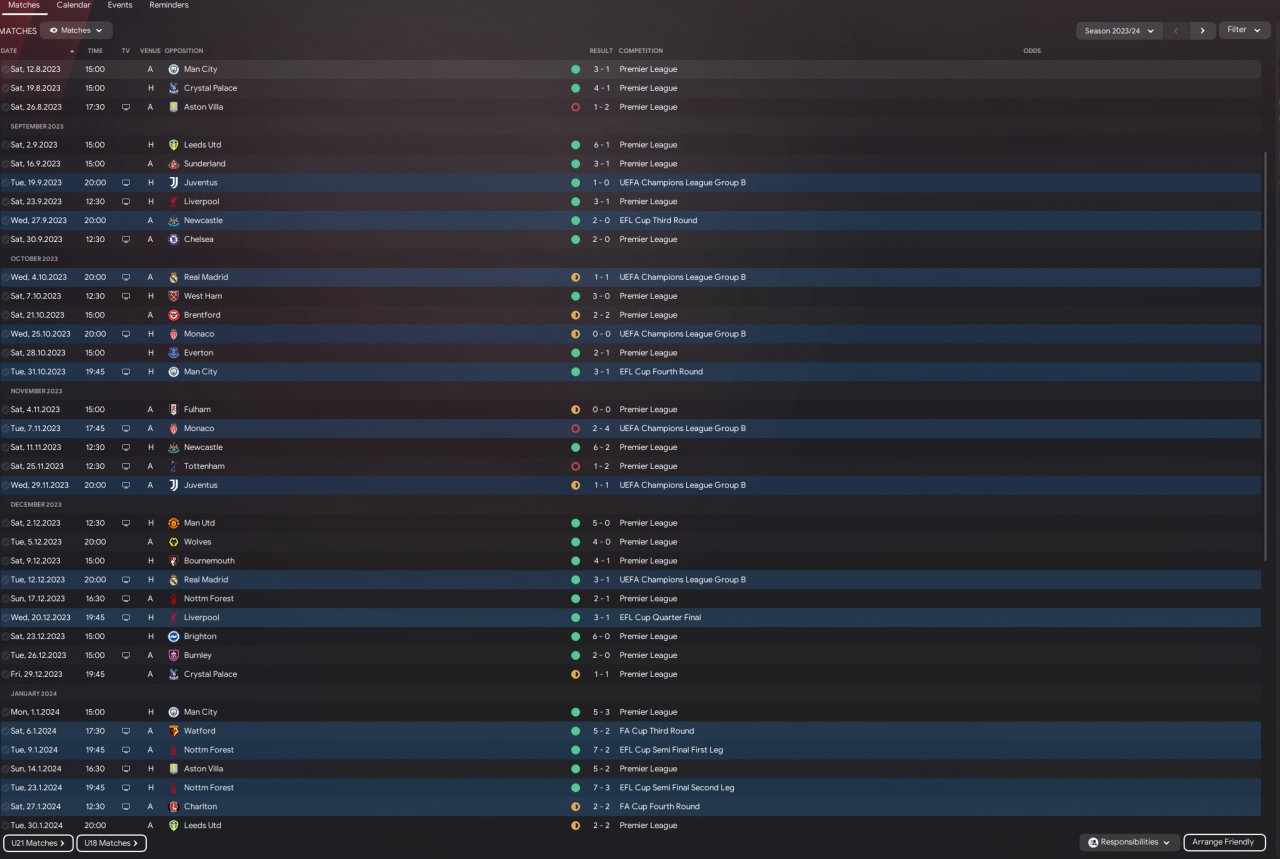This screenshot has height=859, width=1280.
Task: Click the Charlton club badge
Action: pyautogui.click(x=173, y=807)
